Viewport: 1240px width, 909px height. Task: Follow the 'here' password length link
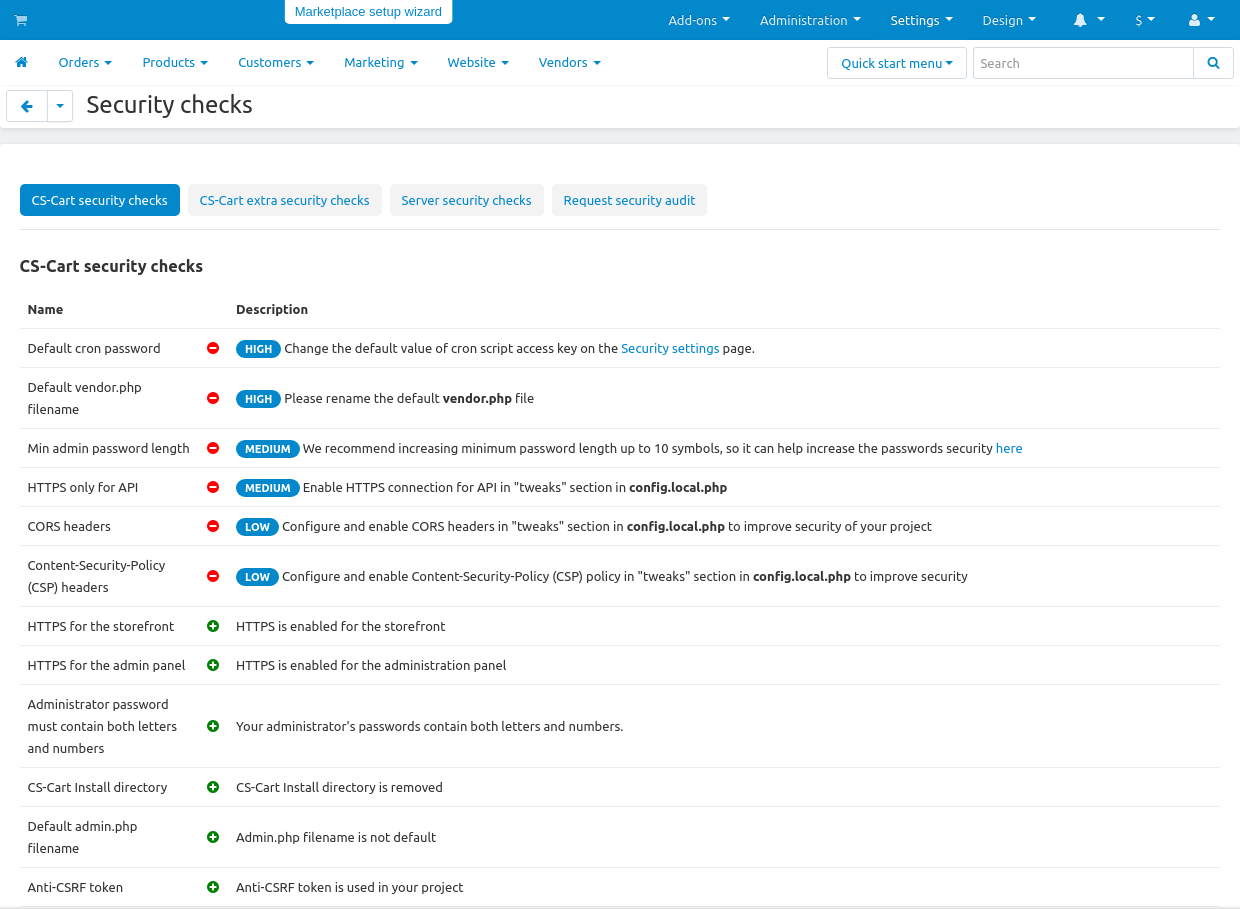point(1009,448)
